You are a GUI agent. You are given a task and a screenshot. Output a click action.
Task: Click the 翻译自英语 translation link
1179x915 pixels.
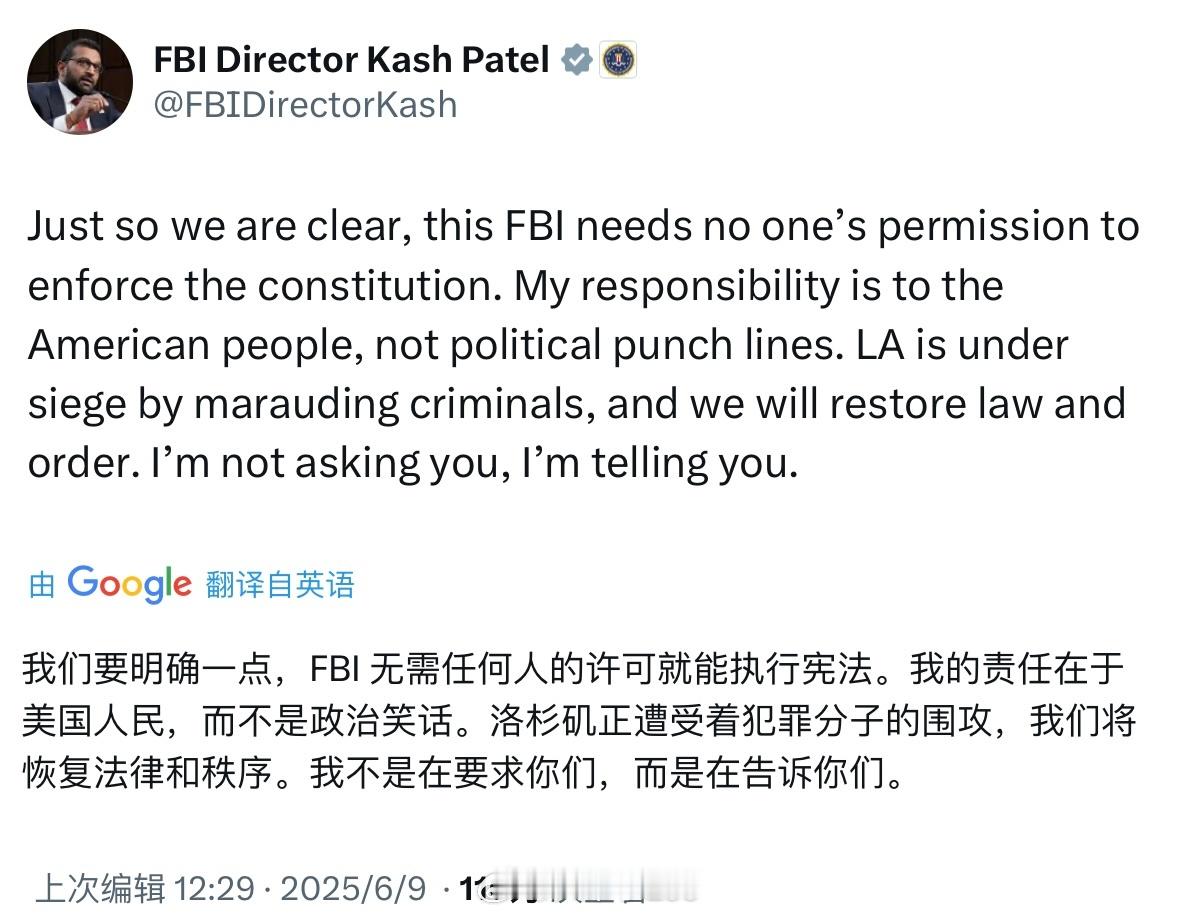tap(280, 584)
